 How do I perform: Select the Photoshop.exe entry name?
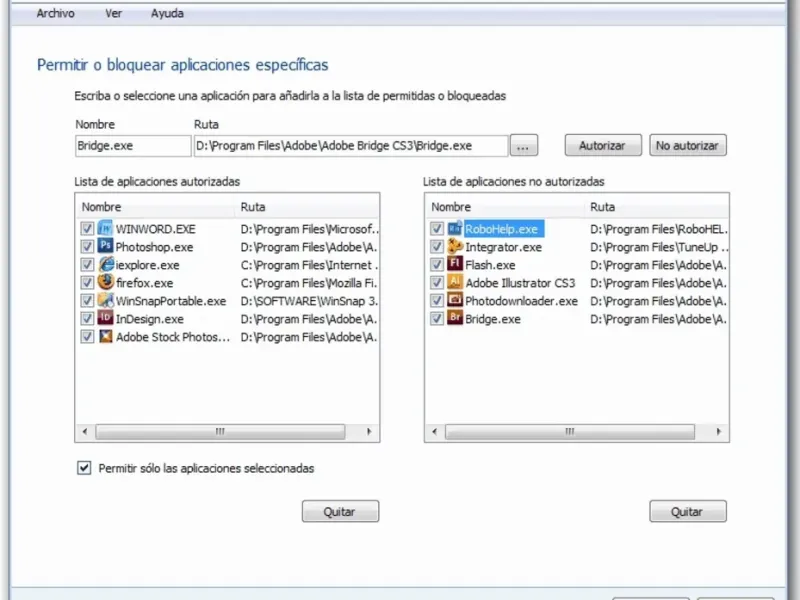pyautogui.click(x=155, y=247)
